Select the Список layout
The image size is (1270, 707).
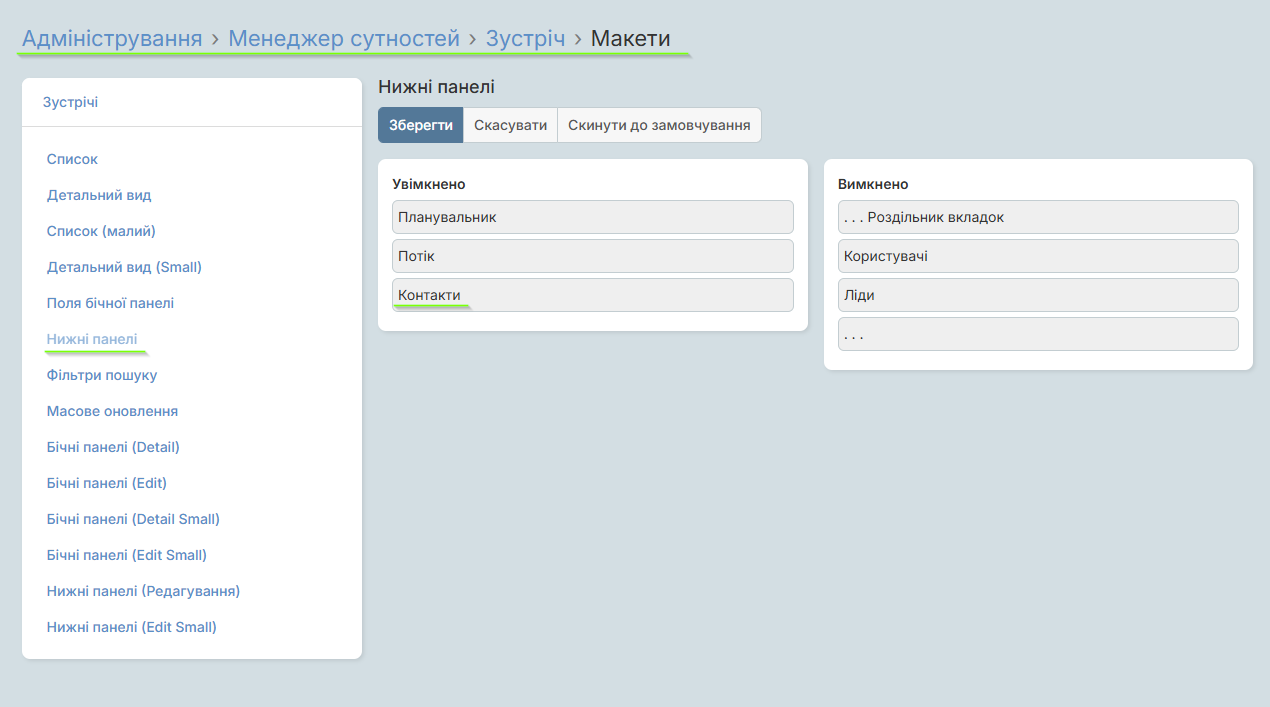tap(72, 159)
